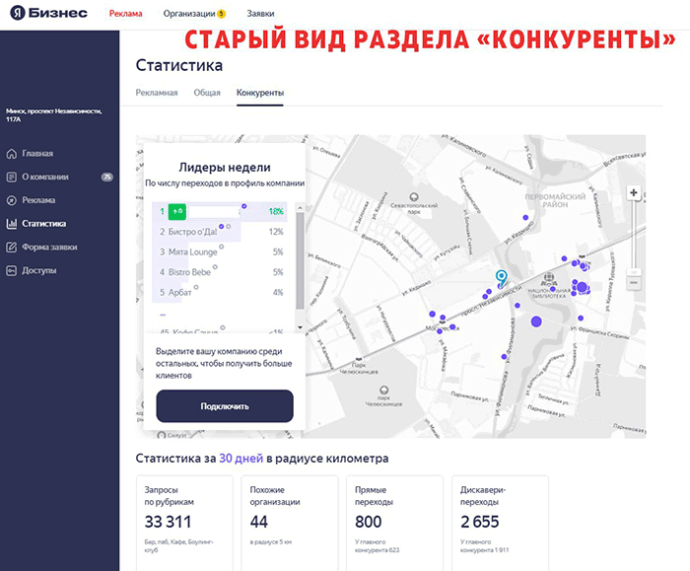Image resolution: width=690 pixels, height=571 pixels.
Task: Click the Главная home icon in sidebar
Action: 11,154
